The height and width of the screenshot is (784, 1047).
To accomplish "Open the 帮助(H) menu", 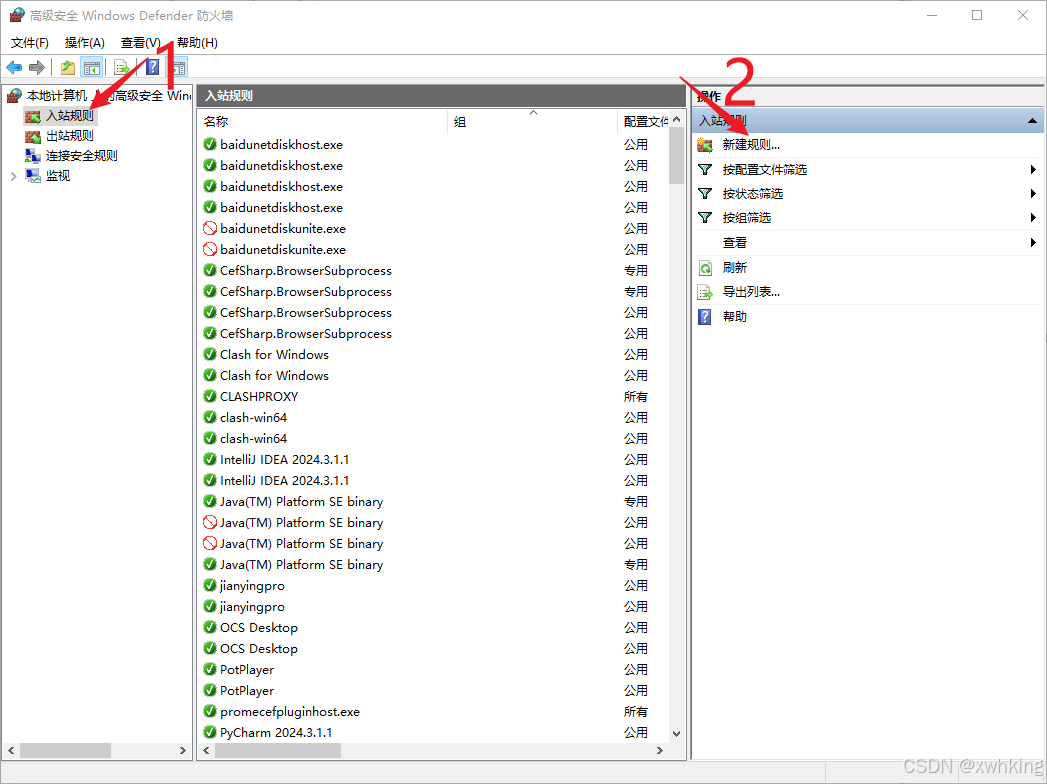I will (197, 43).
